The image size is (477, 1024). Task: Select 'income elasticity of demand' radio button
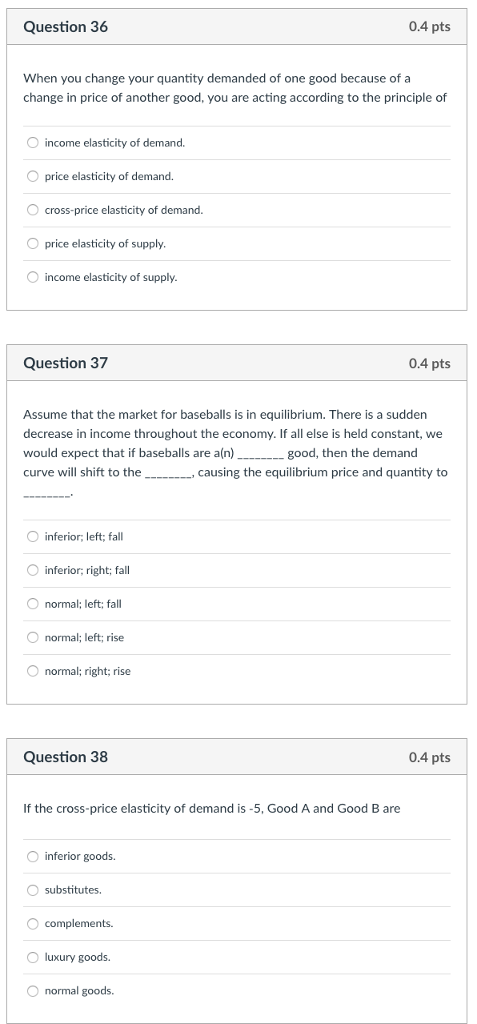(x=33, y=142)
